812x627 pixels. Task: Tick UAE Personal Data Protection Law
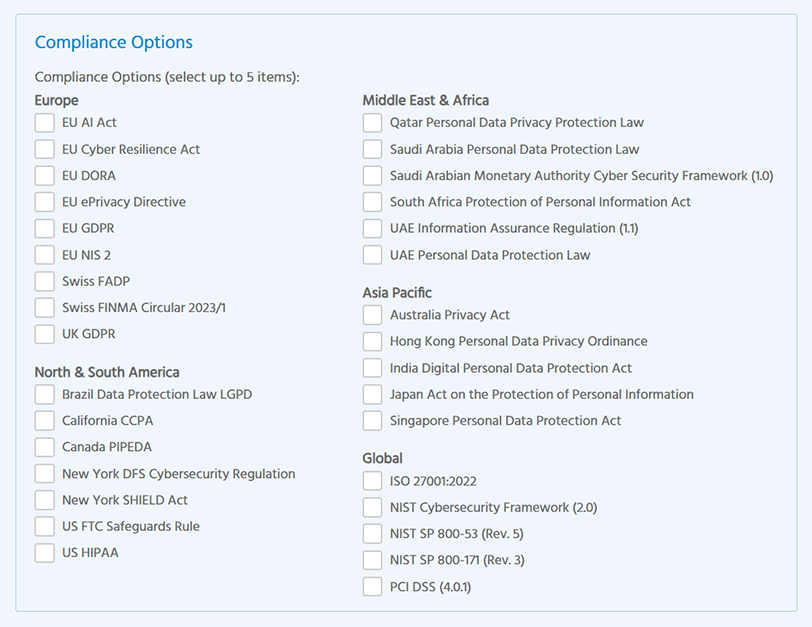tap(372, 255)
